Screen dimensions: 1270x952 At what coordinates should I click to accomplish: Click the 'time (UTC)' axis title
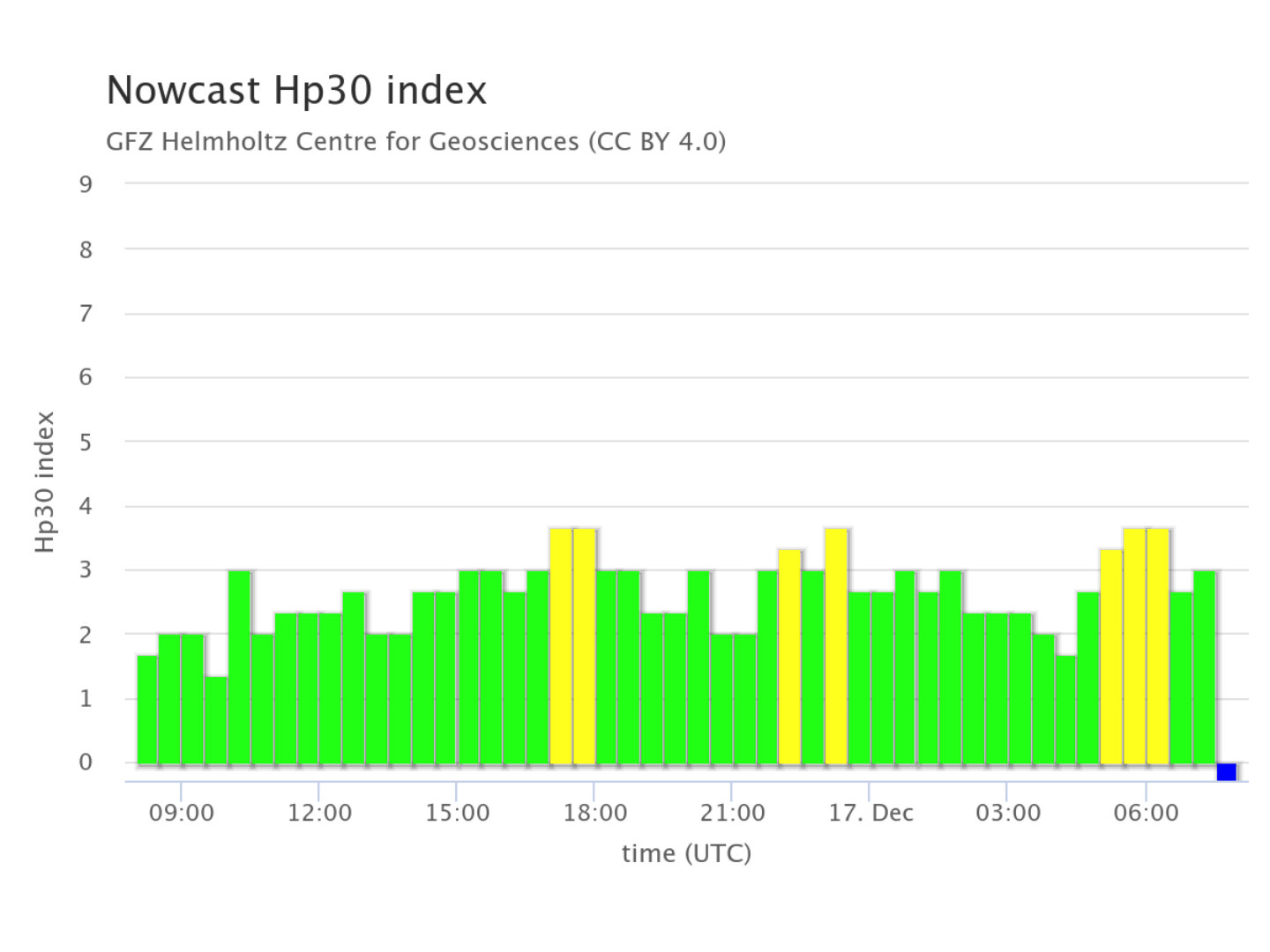click(x=686, y=853)
